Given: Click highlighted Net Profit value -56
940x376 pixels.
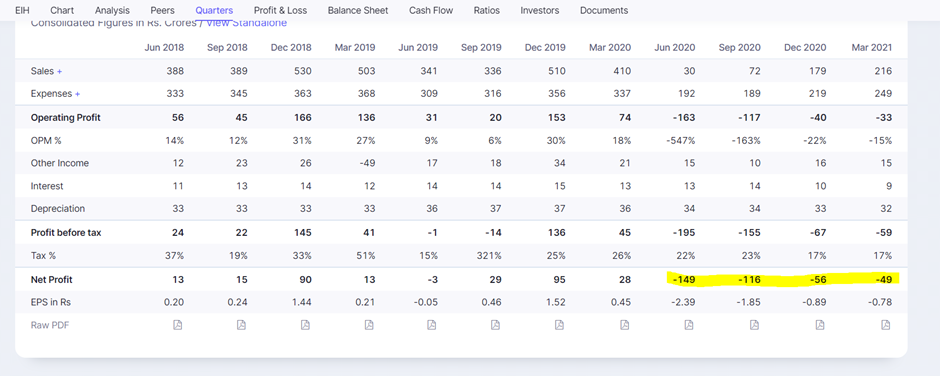Looking at the screenshot, I should click(817, 279).
